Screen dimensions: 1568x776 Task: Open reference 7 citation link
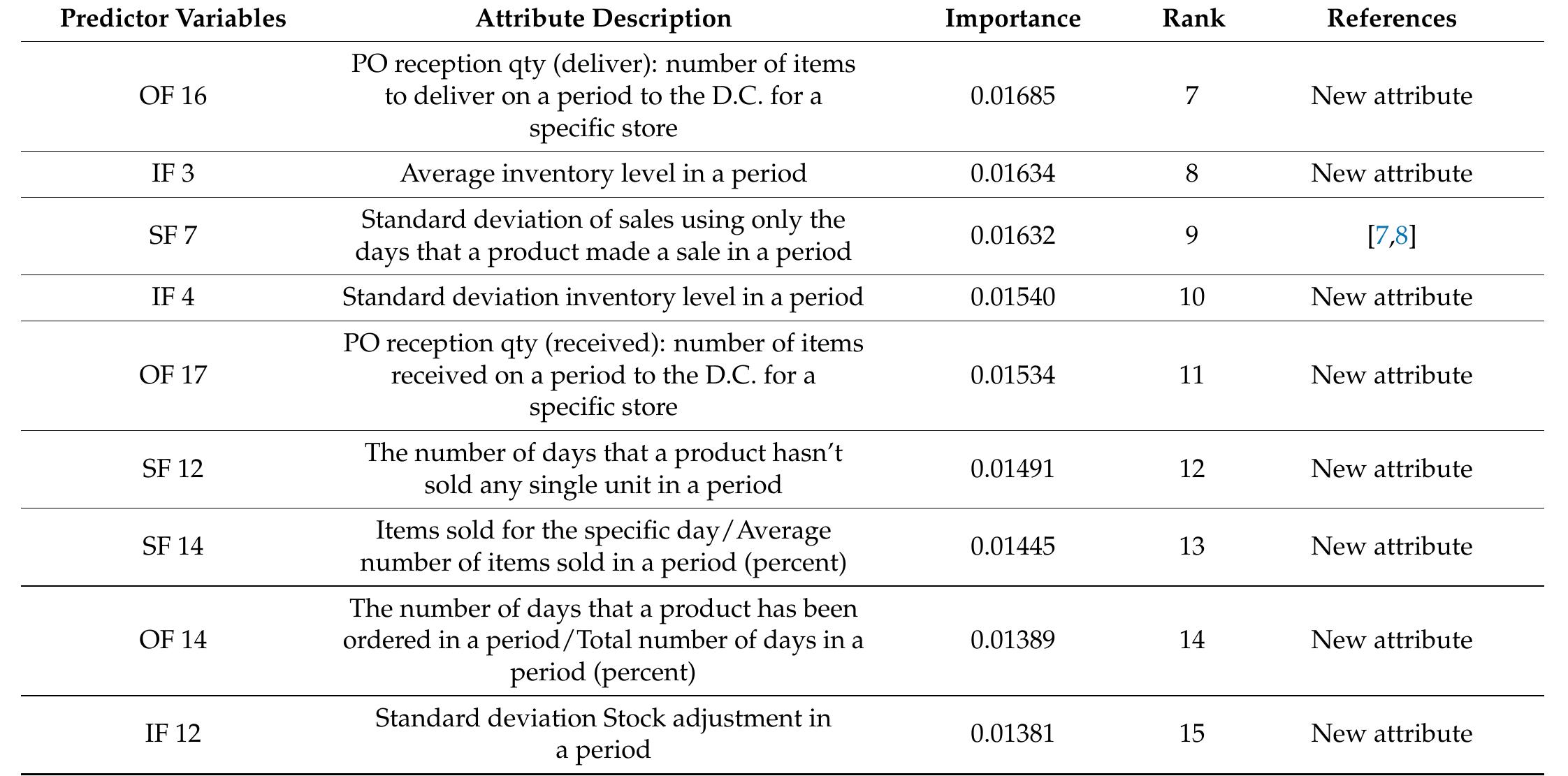[1381, 236]
